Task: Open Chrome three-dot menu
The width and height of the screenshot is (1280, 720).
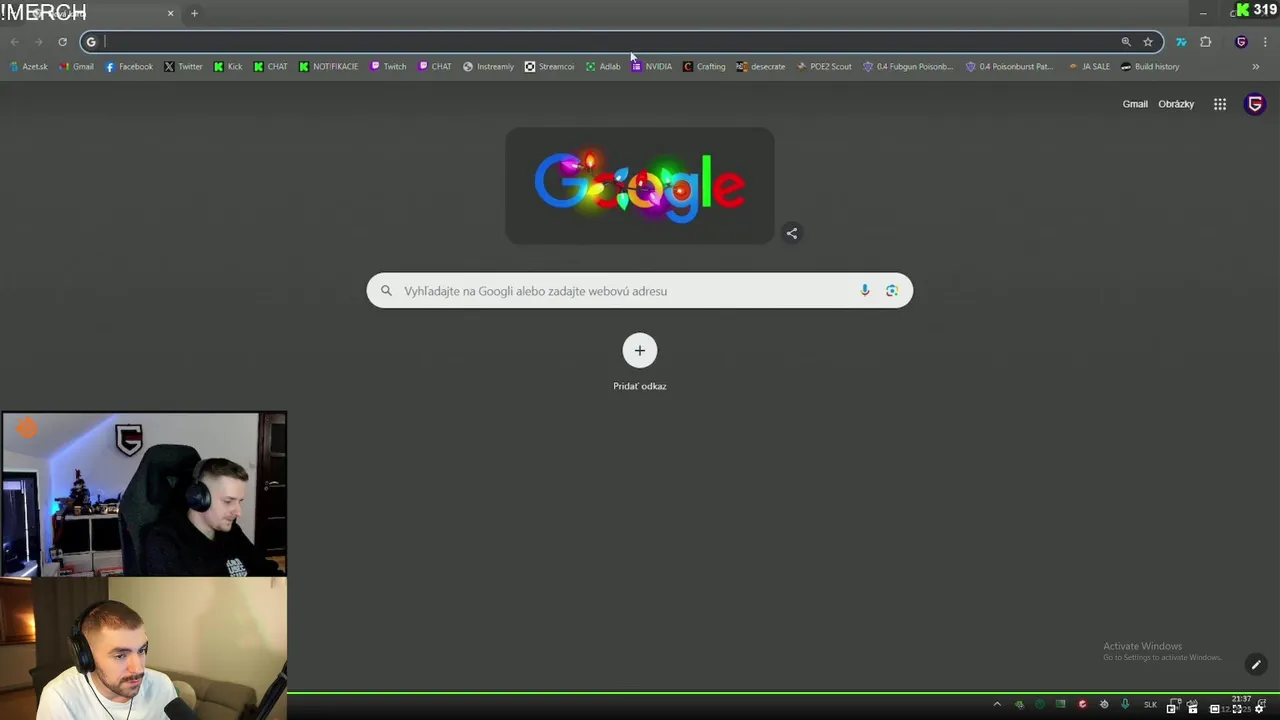Action: 1265,42
